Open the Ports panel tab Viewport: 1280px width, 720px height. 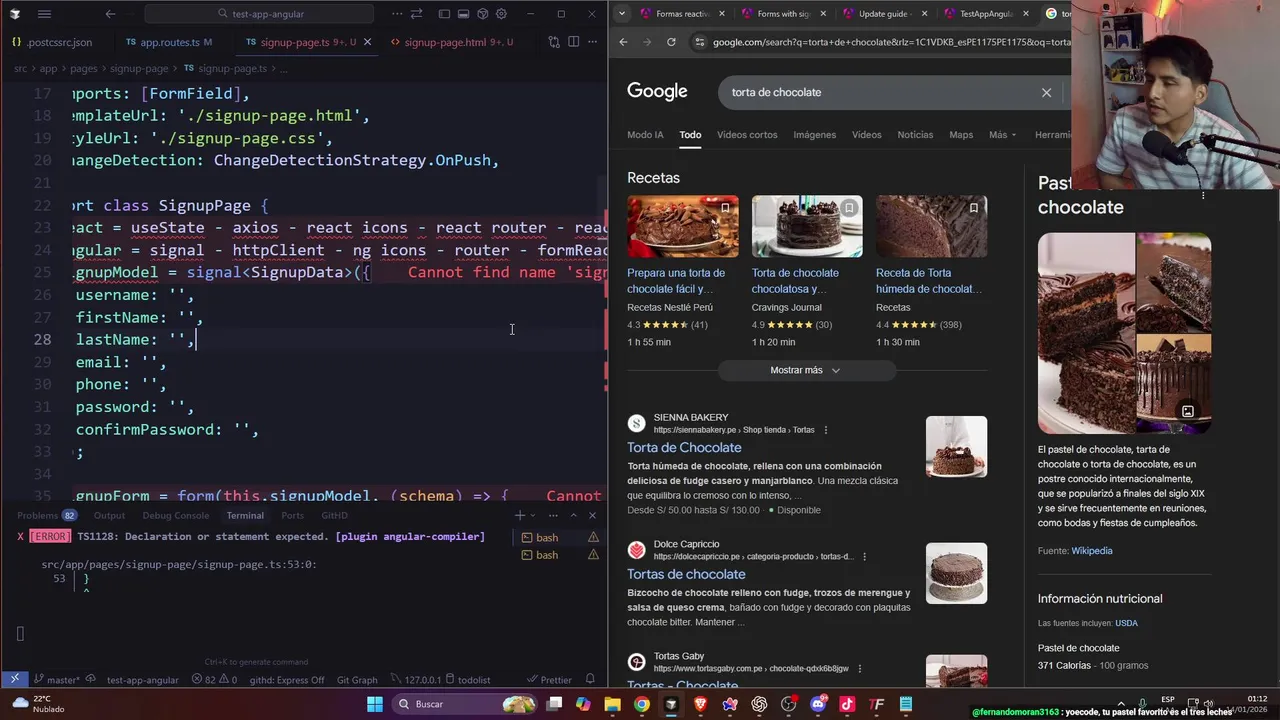click(x=292, y=515)
